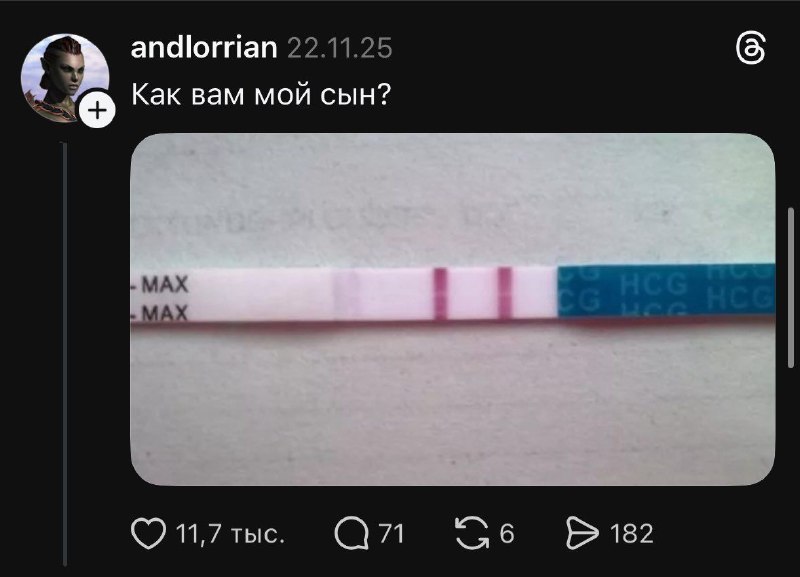Click the post date 22.11.25
This screenshot has width=800, height=577.
pyautogui.click(x=340, y=48)
